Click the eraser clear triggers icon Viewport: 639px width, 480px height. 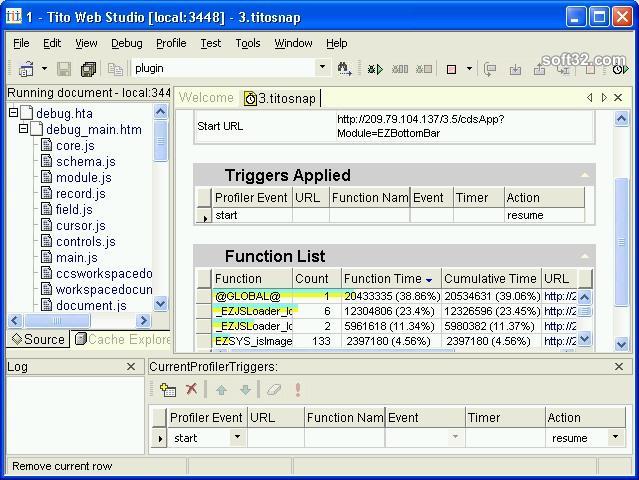pyautogui.click(x=274, y=390)
